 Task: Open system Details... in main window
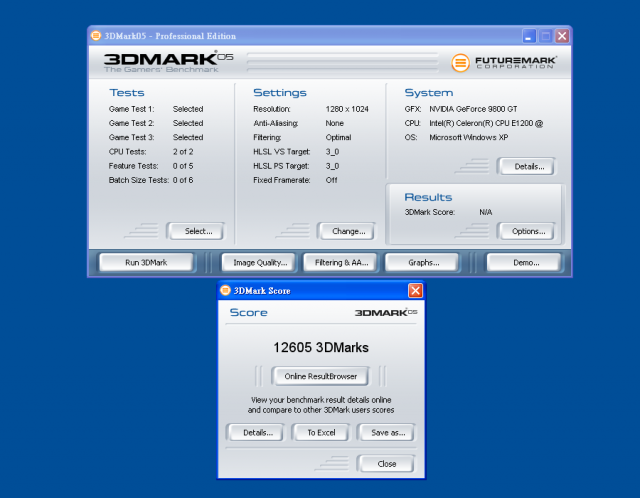529,167
